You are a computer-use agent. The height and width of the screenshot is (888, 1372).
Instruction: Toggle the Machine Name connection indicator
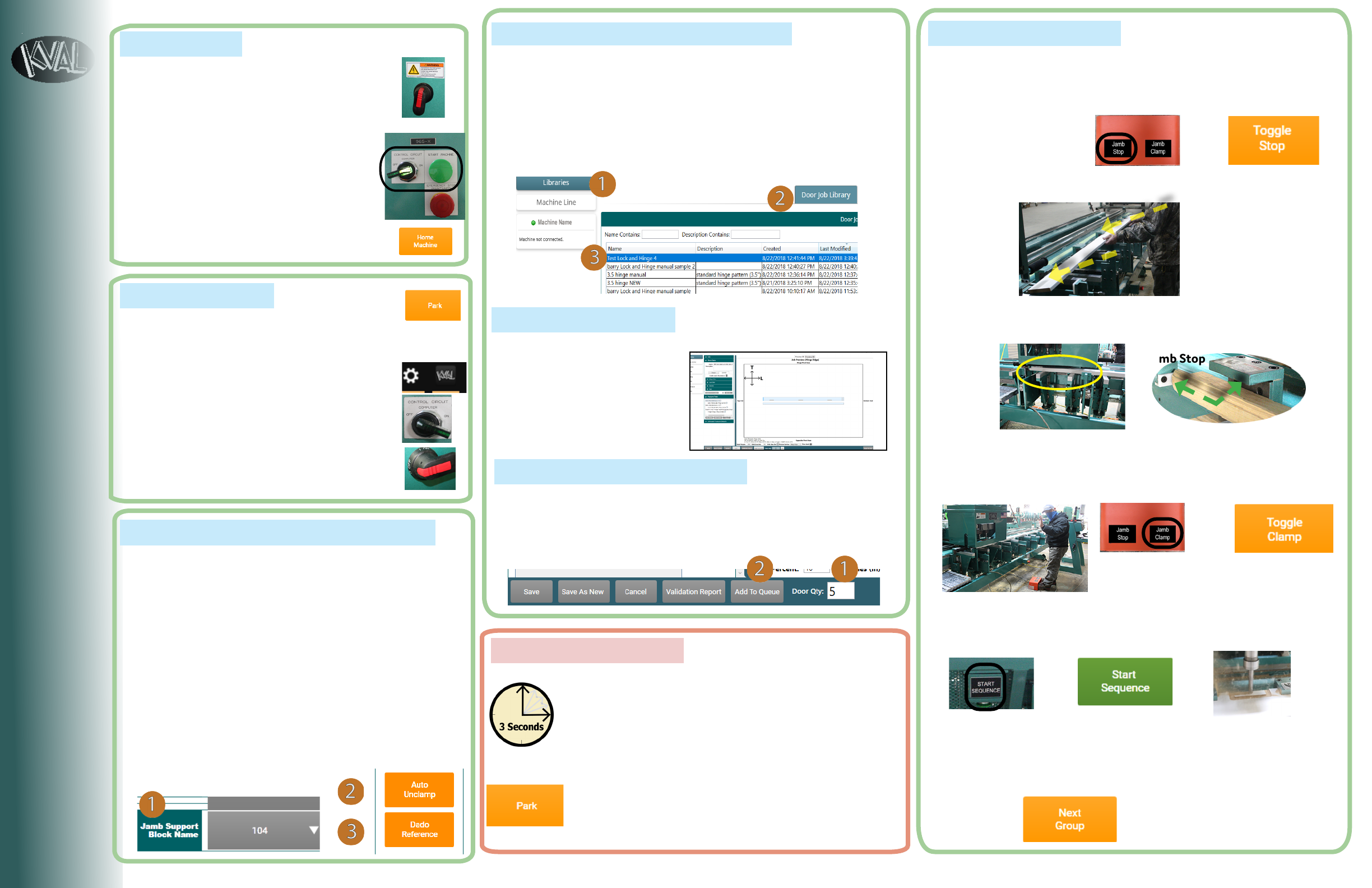[533, 223]
